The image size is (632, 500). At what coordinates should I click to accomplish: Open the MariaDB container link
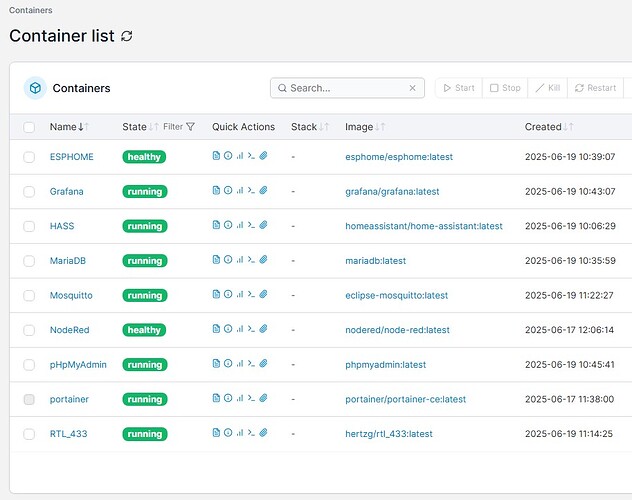(68, 261)
